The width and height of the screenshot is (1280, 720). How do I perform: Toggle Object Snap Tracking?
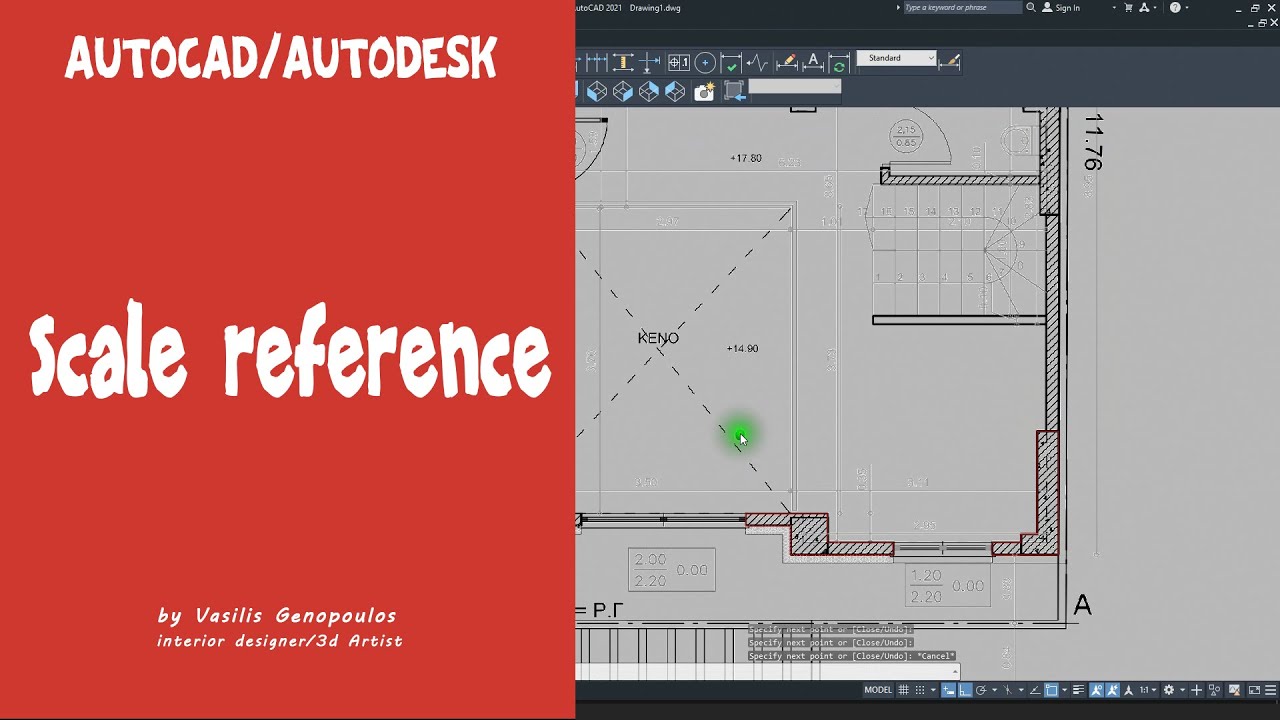[x=1035, y=690]
